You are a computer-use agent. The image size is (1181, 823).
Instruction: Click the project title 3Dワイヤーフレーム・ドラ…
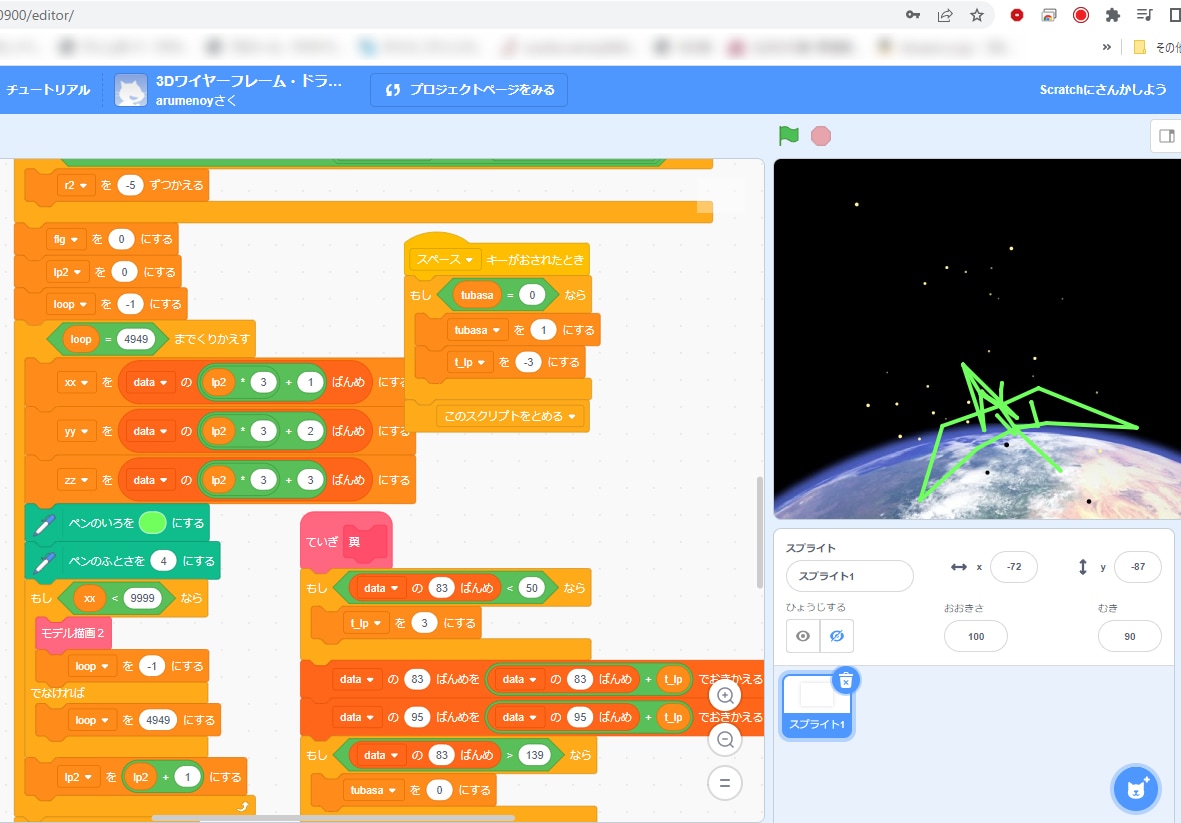[249, 81]
